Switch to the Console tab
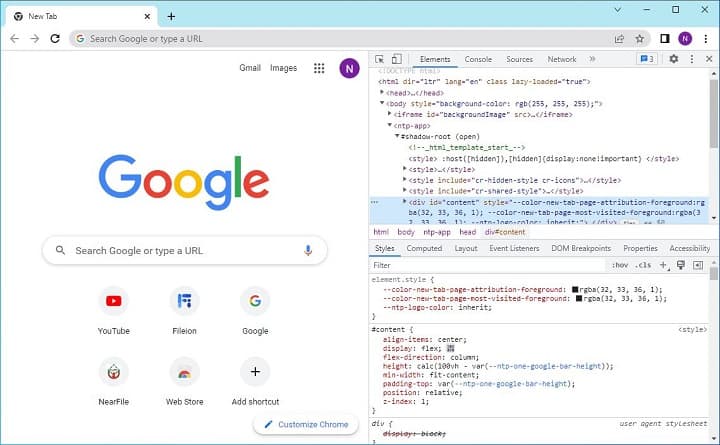Image resolution: width=720 pixels, height=445 pixels. (478, 59)
